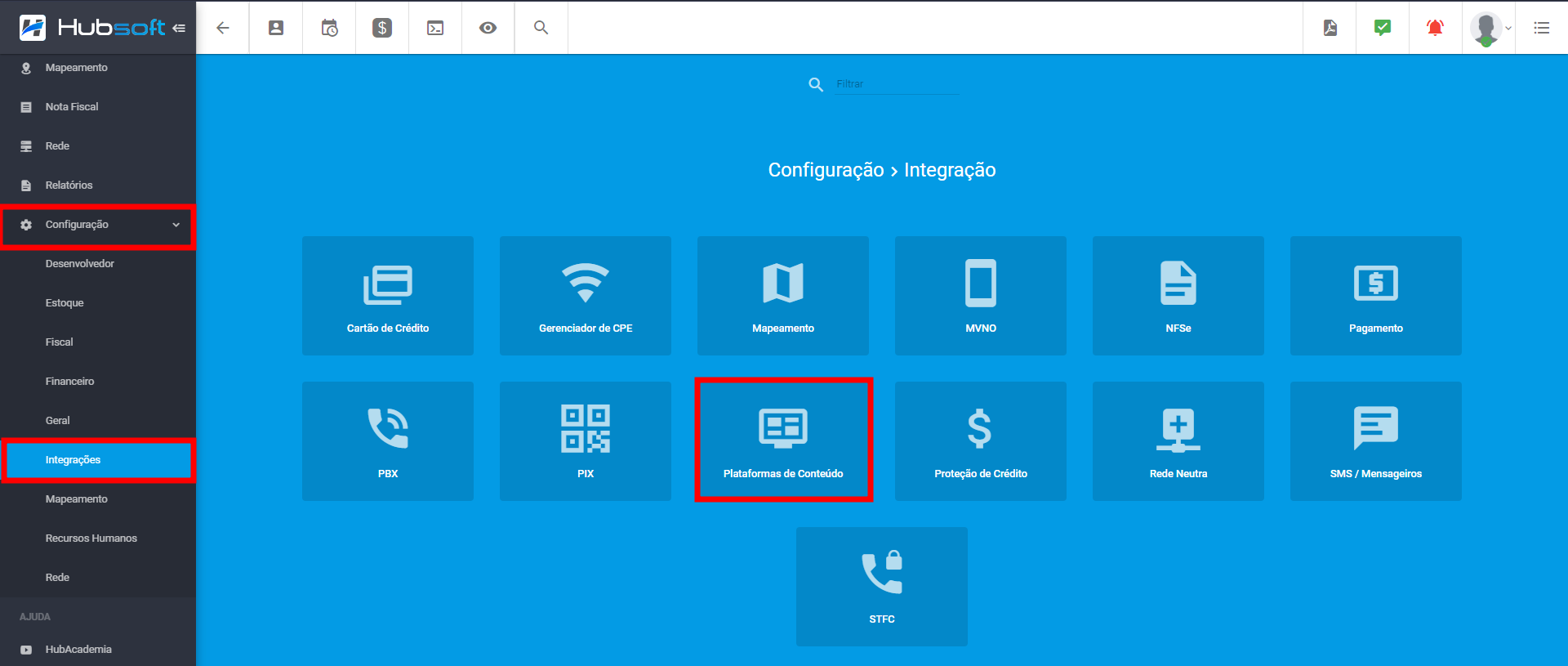Open the contact card icon in the top toolbar
Screen dimensions: 1568x666
[x=276, y=28]
